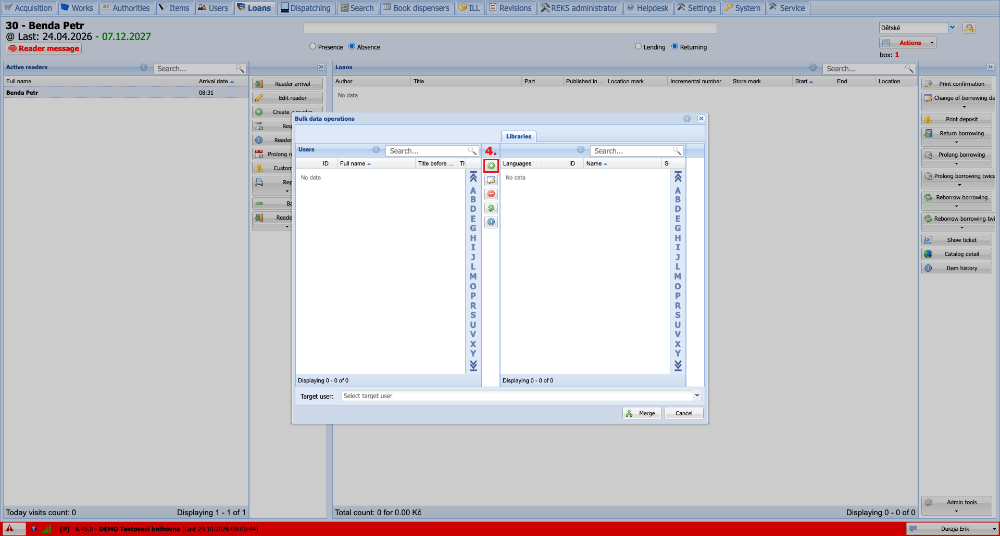This screenshot has height=536, width=1000.
Task: Expand the Reborrow borrowing dropdown arrow
Action: [957, 207]
